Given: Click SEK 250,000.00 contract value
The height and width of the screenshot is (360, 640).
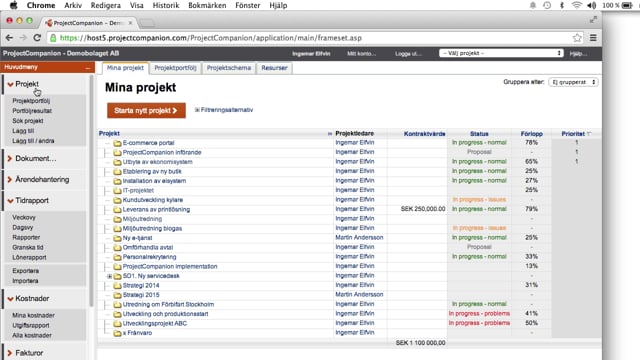Looking at the screenshot, I should click(423, 209).
